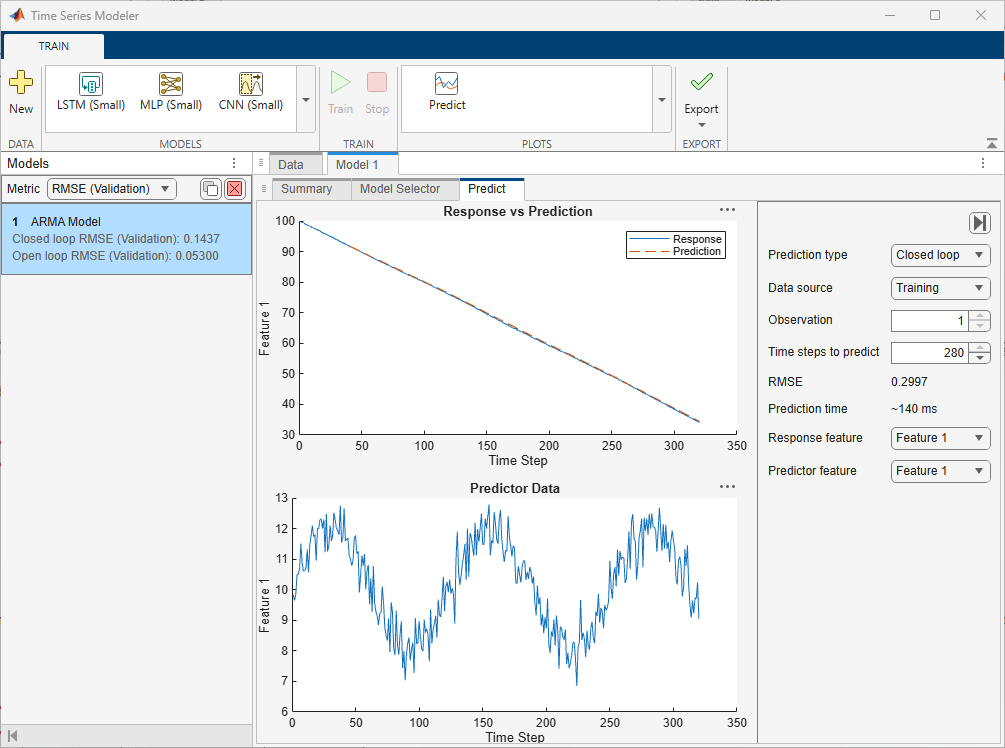
Task: Select ARMA Model in models list
Action: tap(126, 239)
